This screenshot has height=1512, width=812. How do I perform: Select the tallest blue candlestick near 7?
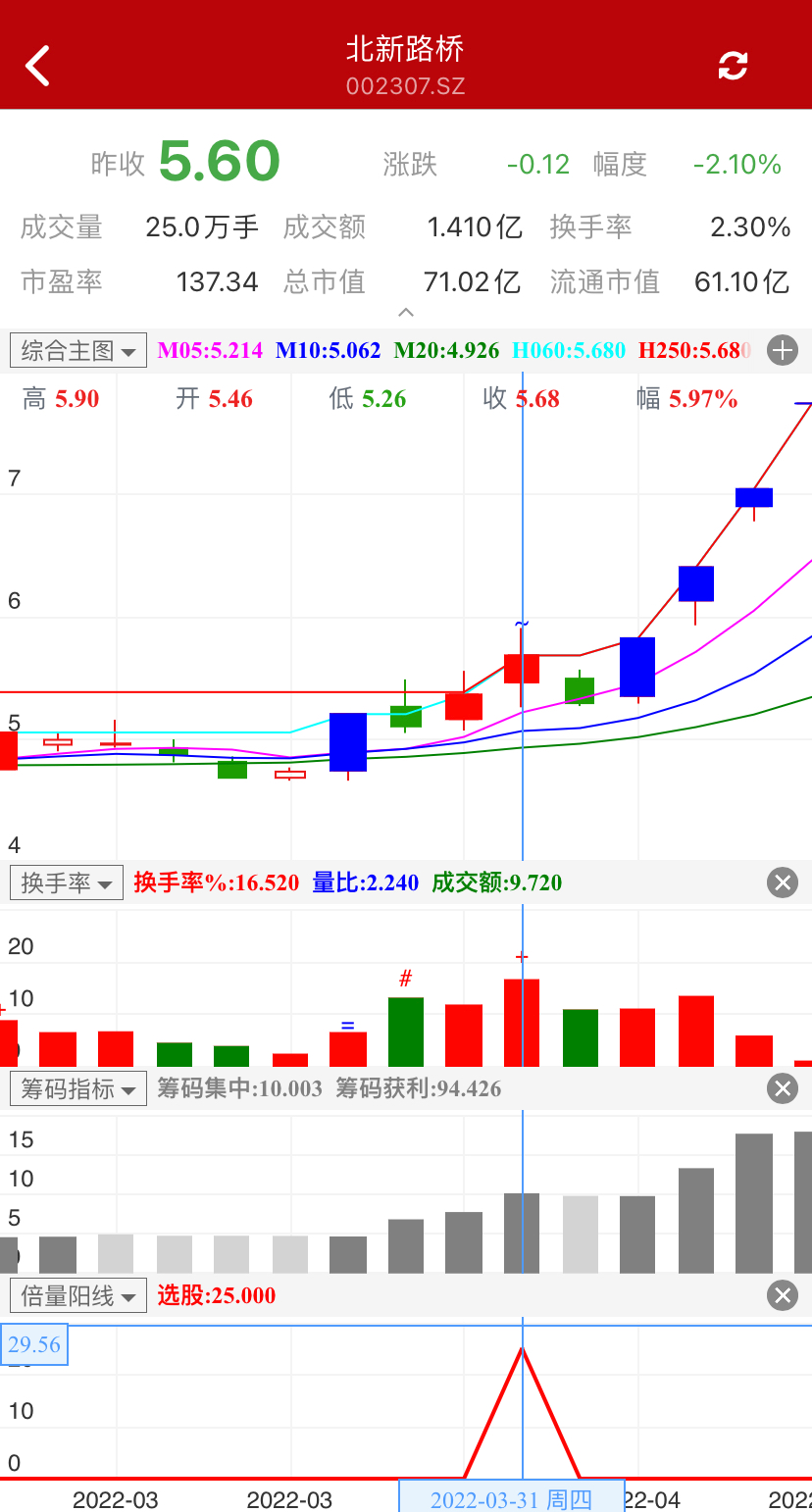[x=754, y=497]
